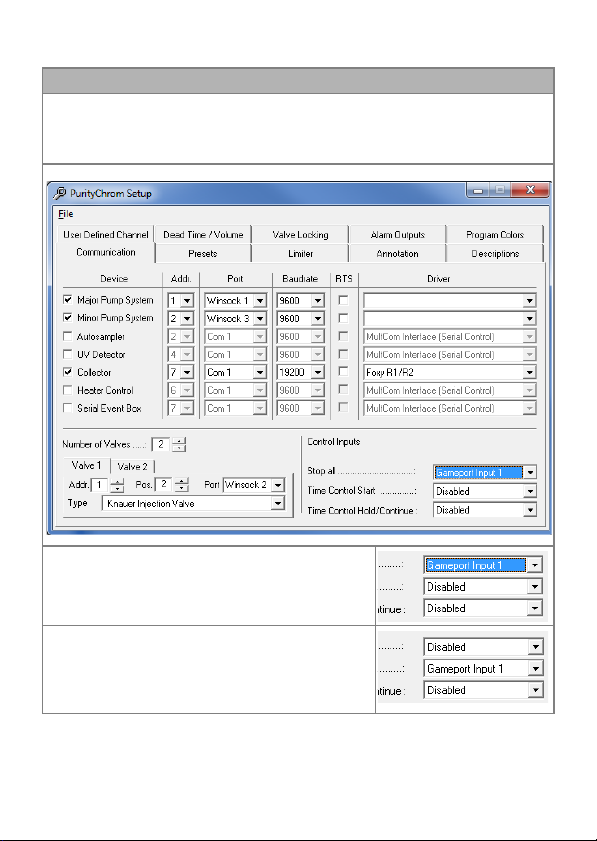
Task: Toggle RTS checkbox for Collector
Action: click(343, 372)
